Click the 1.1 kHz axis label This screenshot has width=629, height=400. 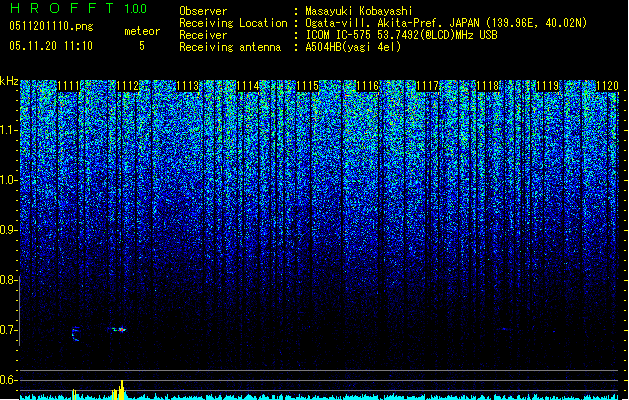(9, 130)
